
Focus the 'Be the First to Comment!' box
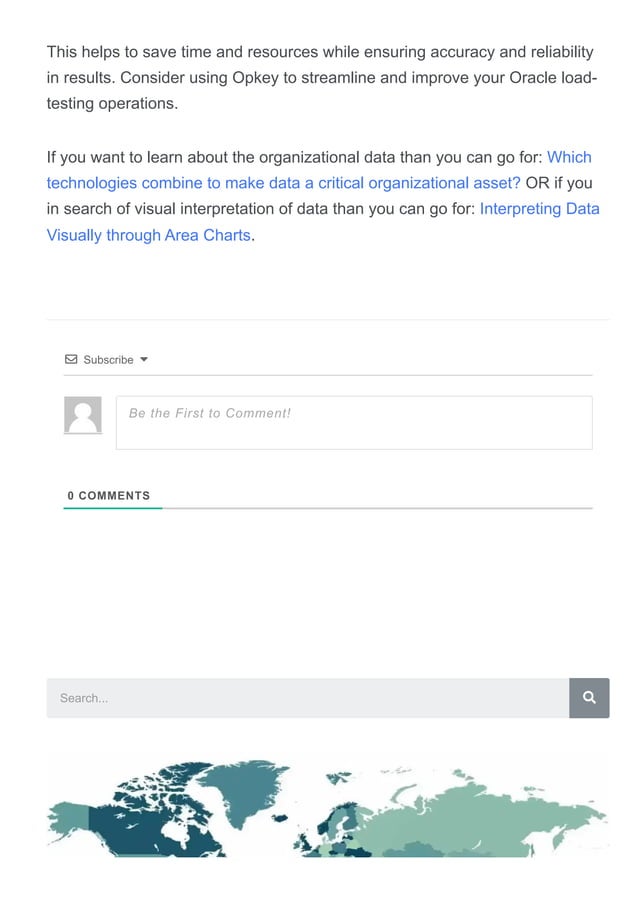coord(354,422)
